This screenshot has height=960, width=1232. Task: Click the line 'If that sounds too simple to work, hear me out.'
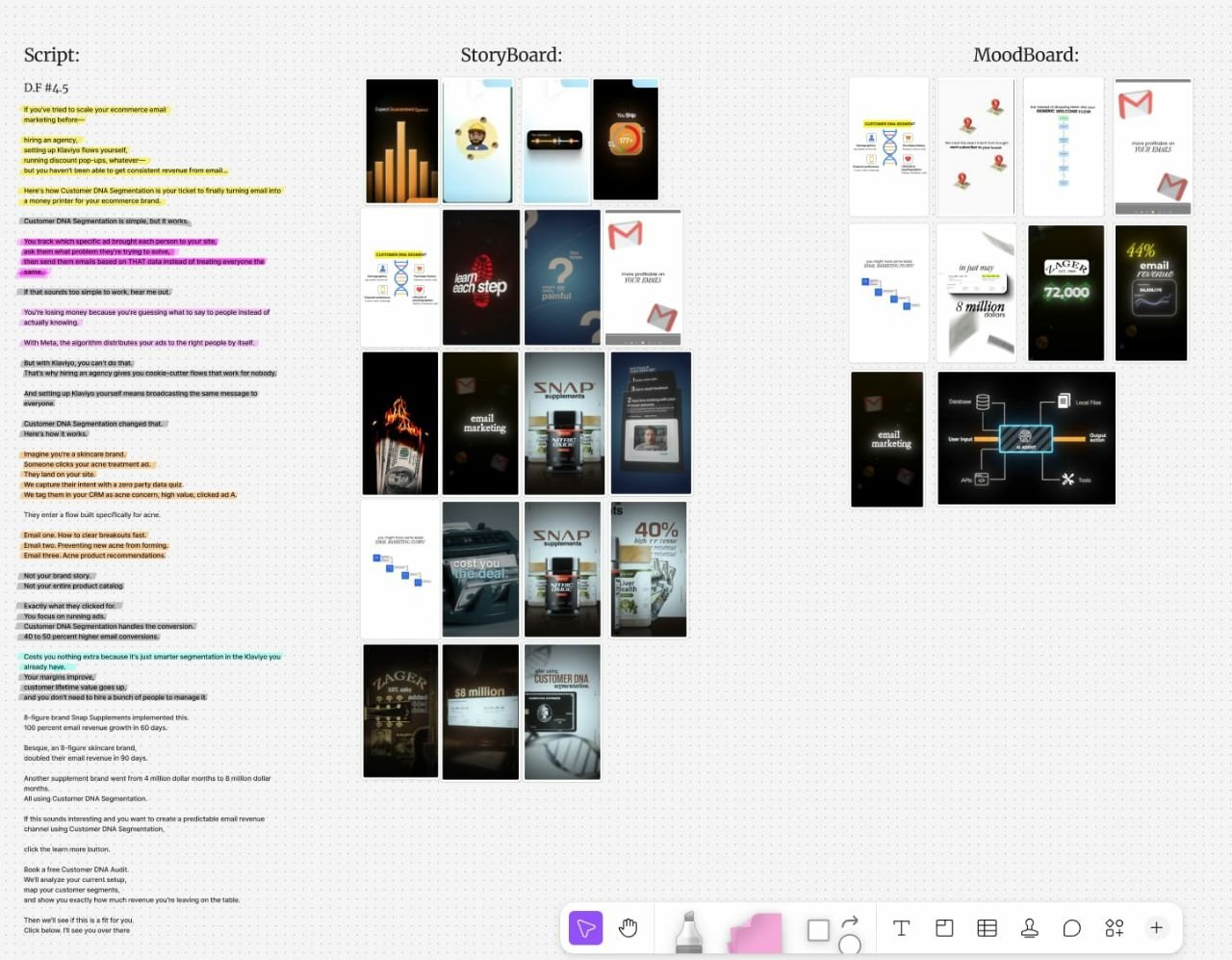click(96, 292)
